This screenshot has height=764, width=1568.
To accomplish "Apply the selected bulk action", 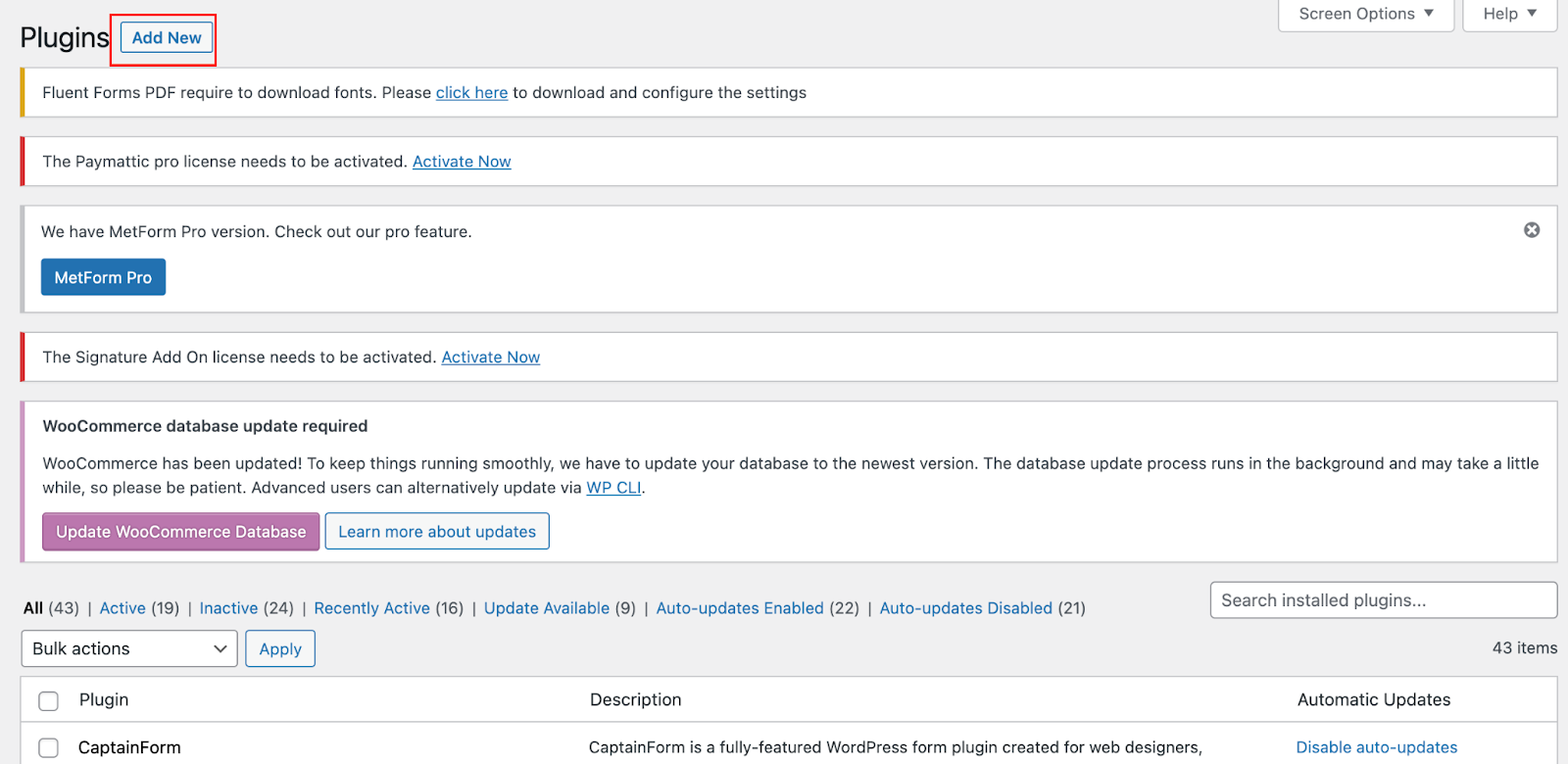I will (x=280, y=648).
